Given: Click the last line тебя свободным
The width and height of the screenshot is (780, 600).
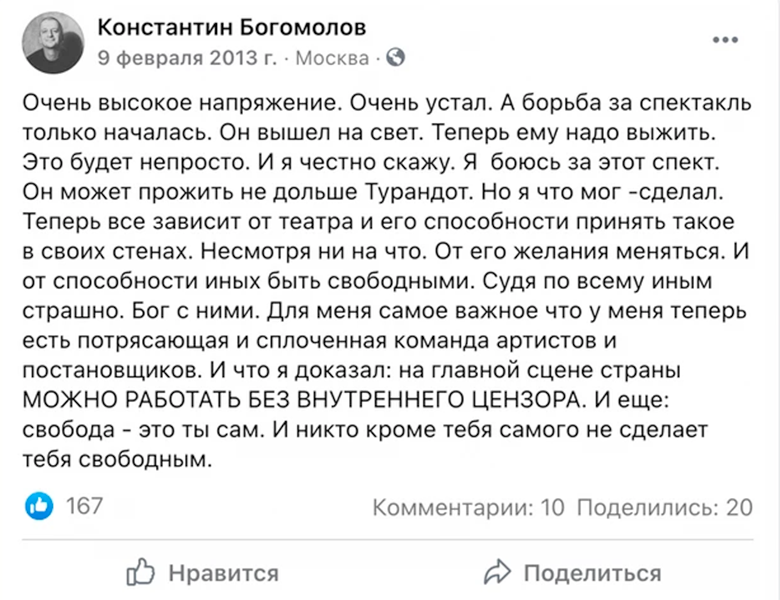Looking at the screenshot, I should point(117,459).
